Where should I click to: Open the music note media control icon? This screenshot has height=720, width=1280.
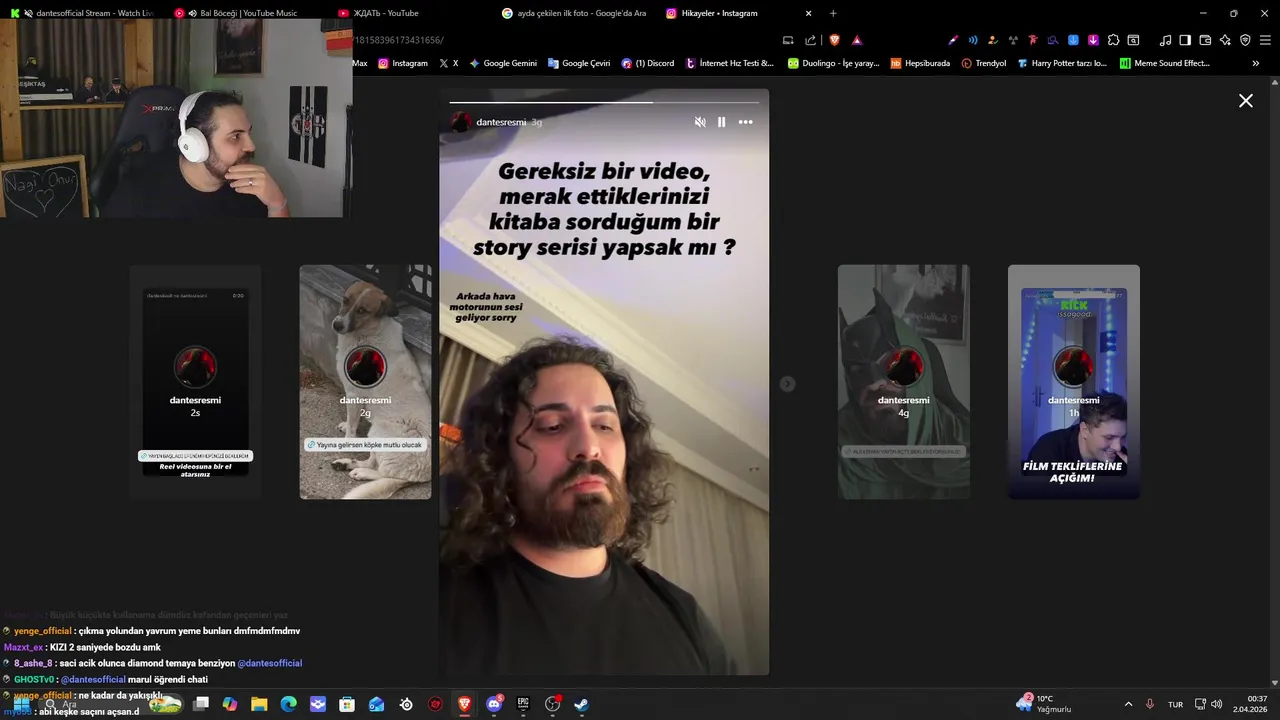pos(1165,40)
